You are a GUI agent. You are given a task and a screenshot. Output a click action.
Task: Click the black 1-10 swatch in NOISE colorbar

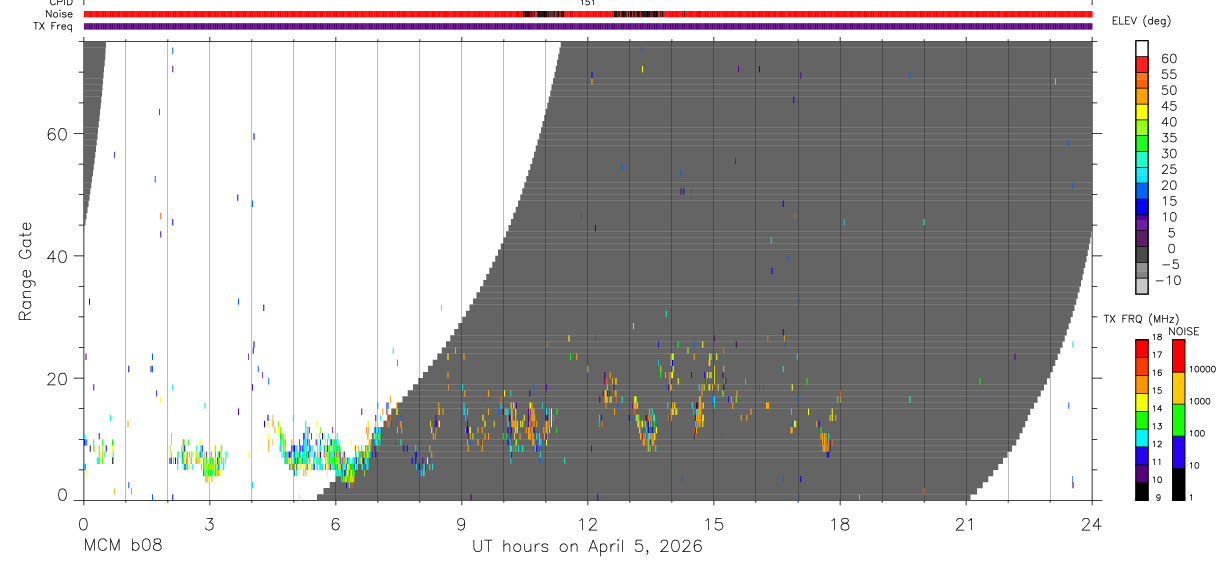[x=1179, y=484]
